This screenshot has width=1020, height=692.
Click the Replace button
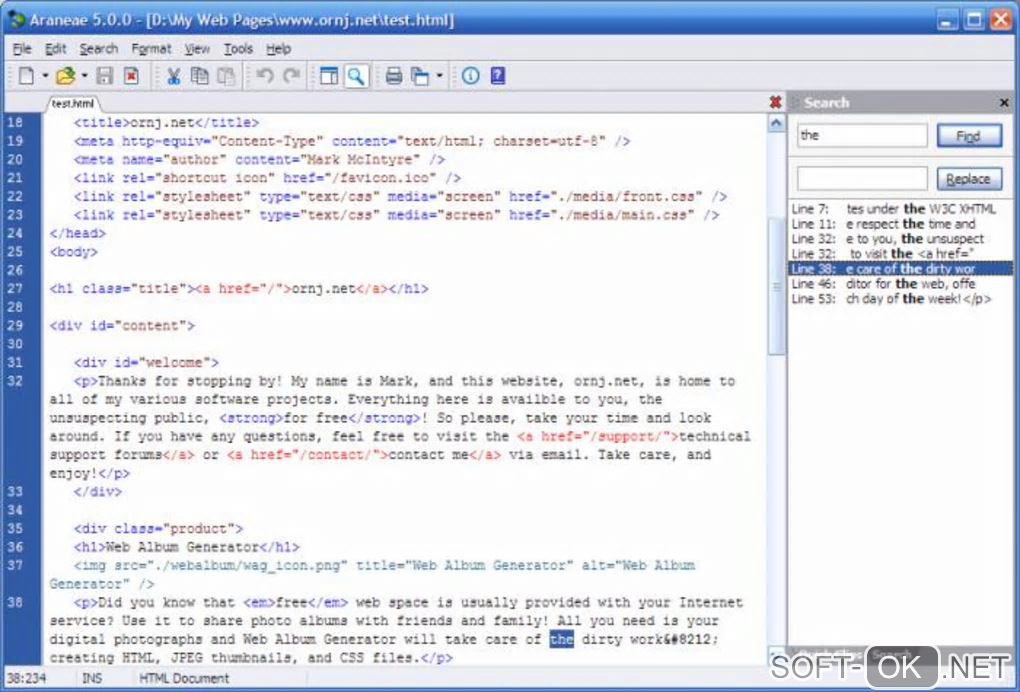tap(969, 179)
